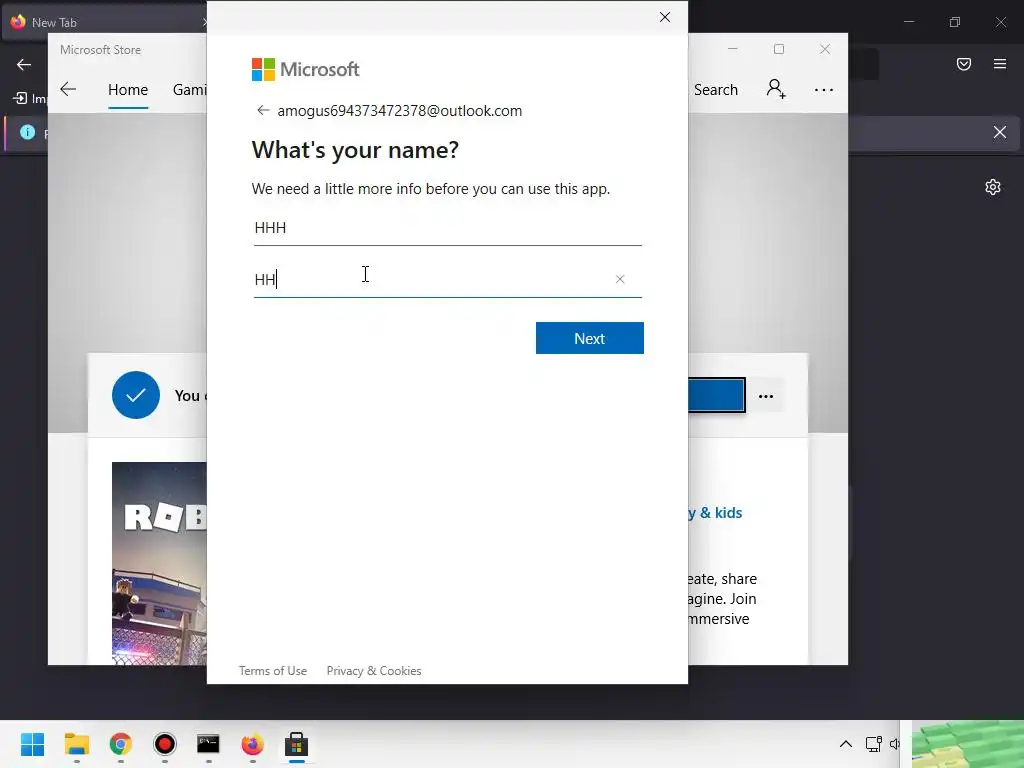Image resolution: width=1024 pixels, height=768 pixels.
Task: Open the Privacy & Cookies link
Action: [374, 671]
